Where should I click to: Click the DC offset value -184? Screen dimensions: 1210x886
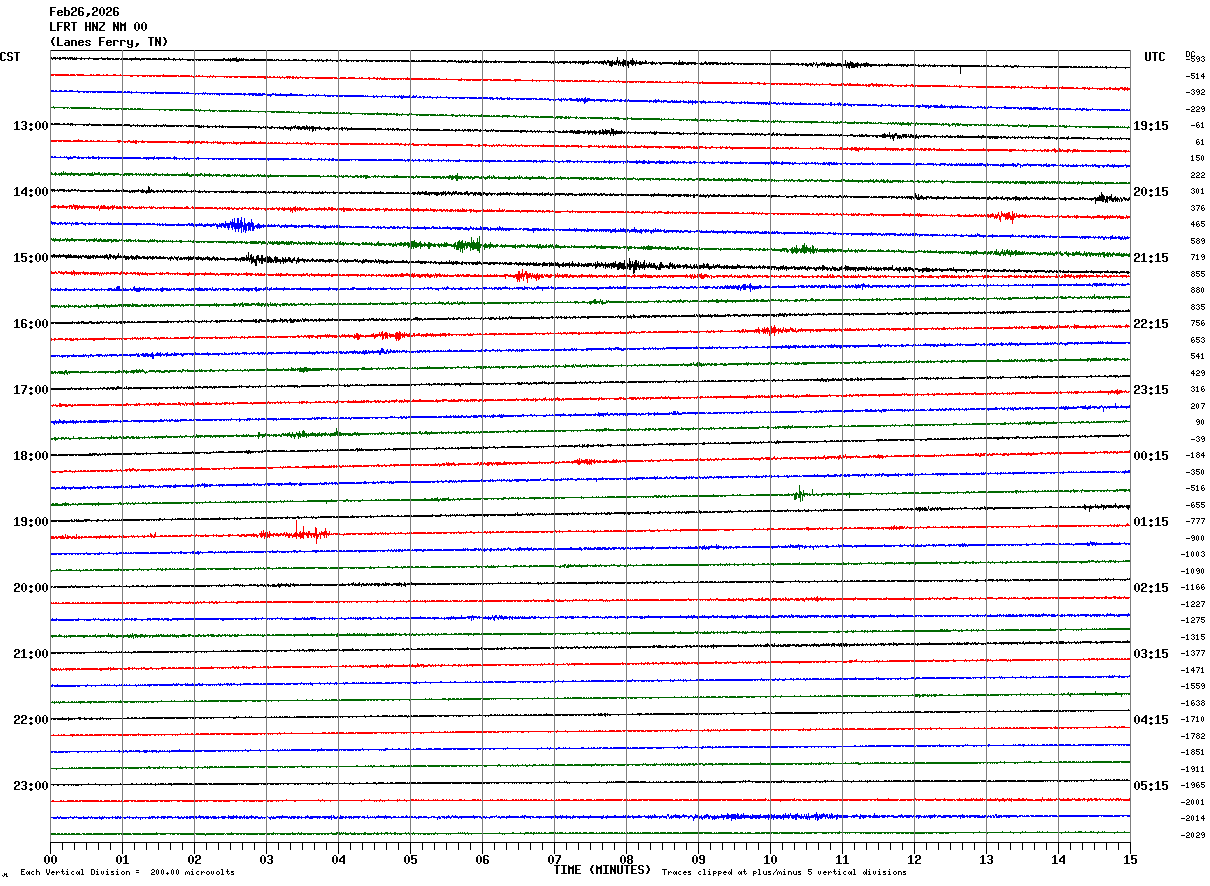(x=1195, y=456)
